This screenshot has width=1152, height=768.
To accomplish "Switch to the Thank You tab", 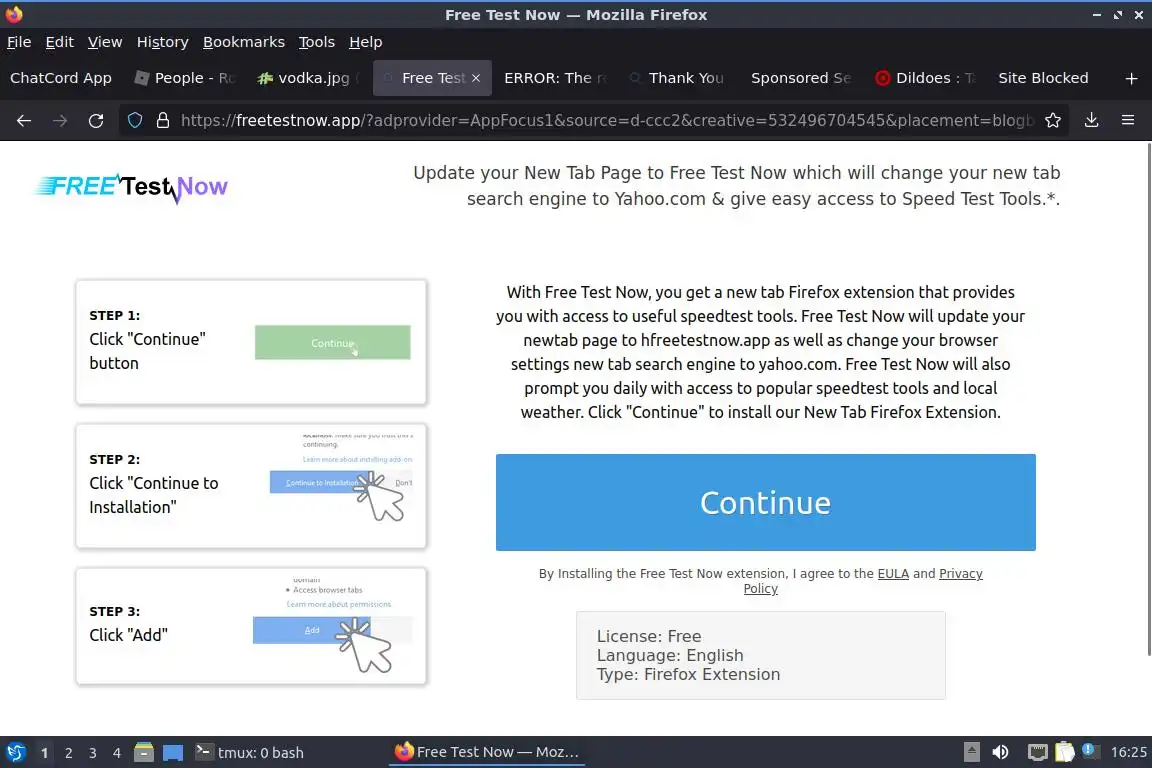I will tap(678, 78).
